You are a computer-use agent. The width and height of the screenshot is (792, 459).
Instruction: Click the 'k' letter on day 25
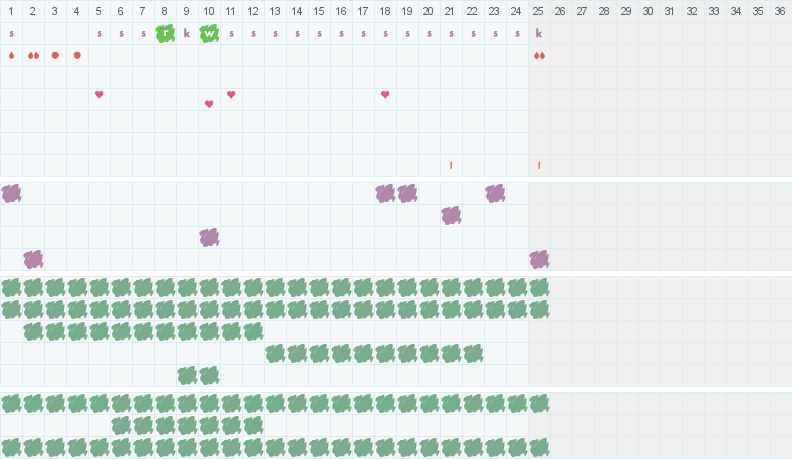tap(539, 33)
